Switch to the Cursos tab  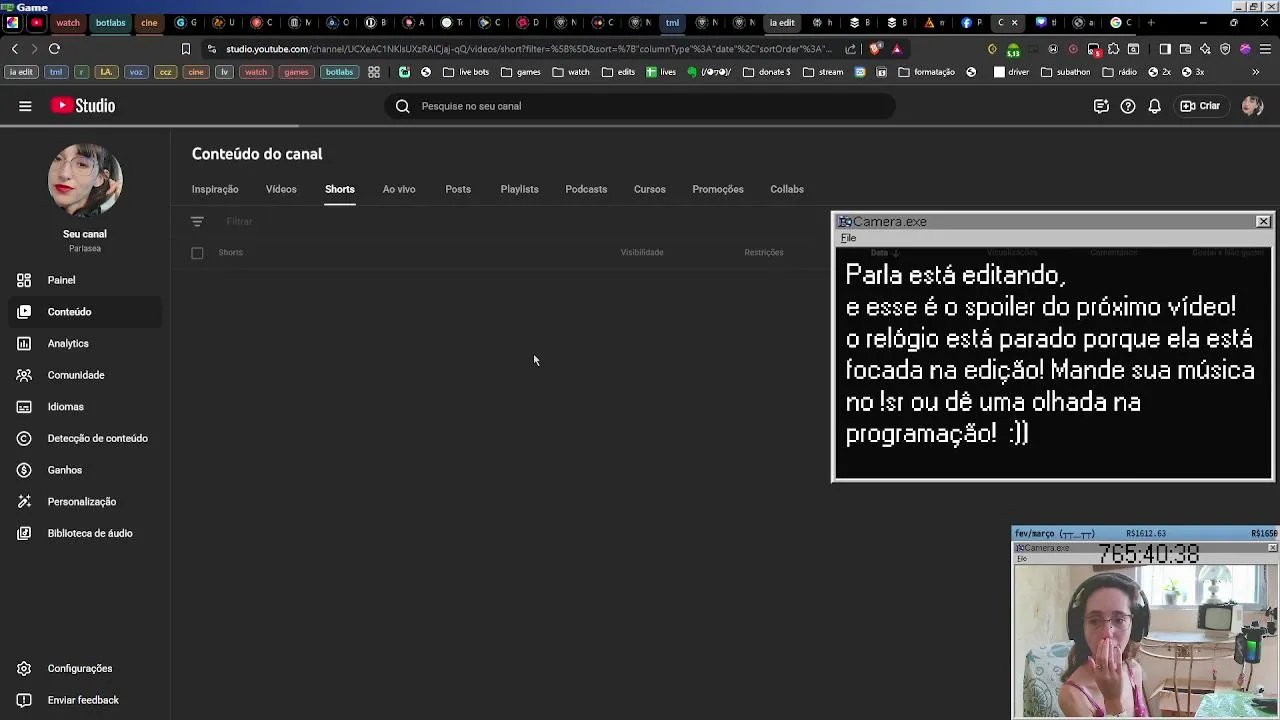tap(649, 189)
